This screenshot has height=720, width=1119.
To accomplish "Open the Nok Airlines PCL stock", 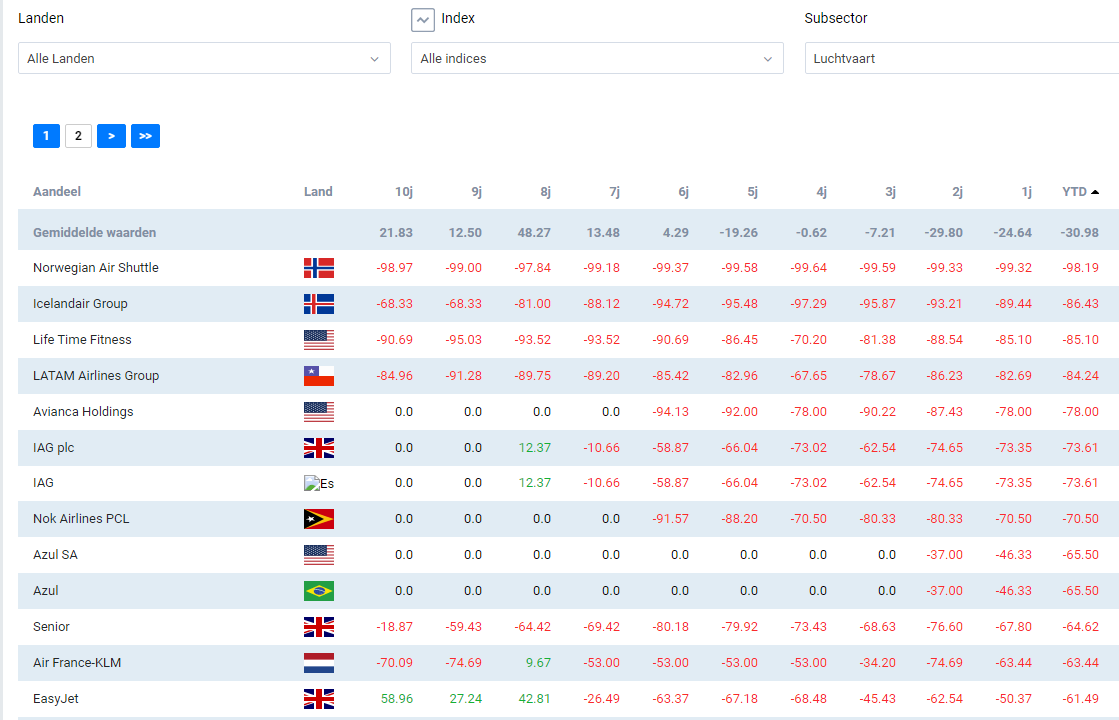I will tap(81, 519).
